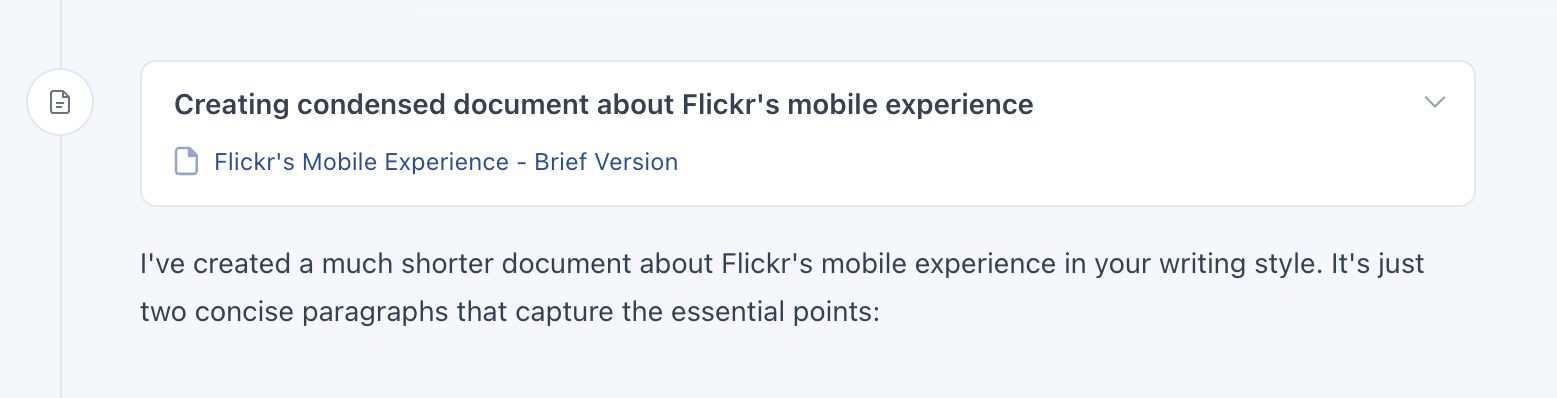Click the paragraph starting 'I've created a much shorter'
Viewport: 1557px width, 398px height.
click(783, 289)
